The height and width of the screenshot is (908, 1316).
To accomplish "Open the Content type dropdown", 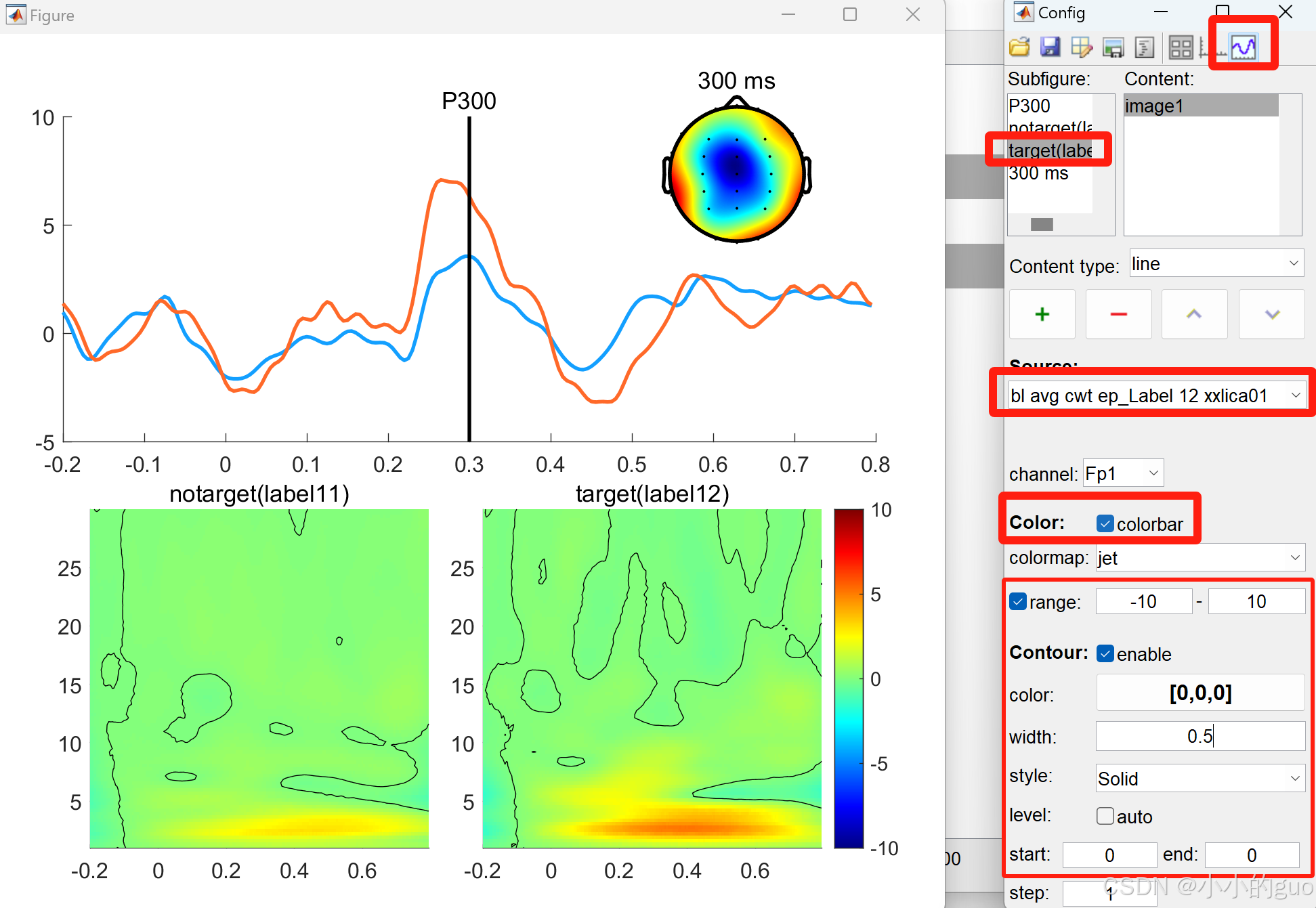I will tap(1217, 263).
